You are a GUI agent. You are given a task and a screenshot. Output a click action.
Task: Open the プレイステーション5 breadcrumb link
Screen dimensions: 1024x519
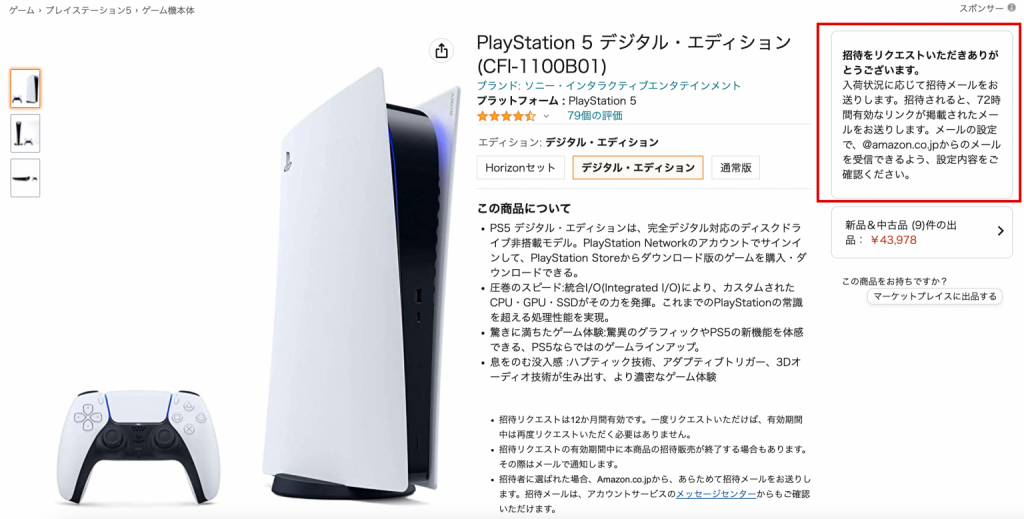click(89, 10)
